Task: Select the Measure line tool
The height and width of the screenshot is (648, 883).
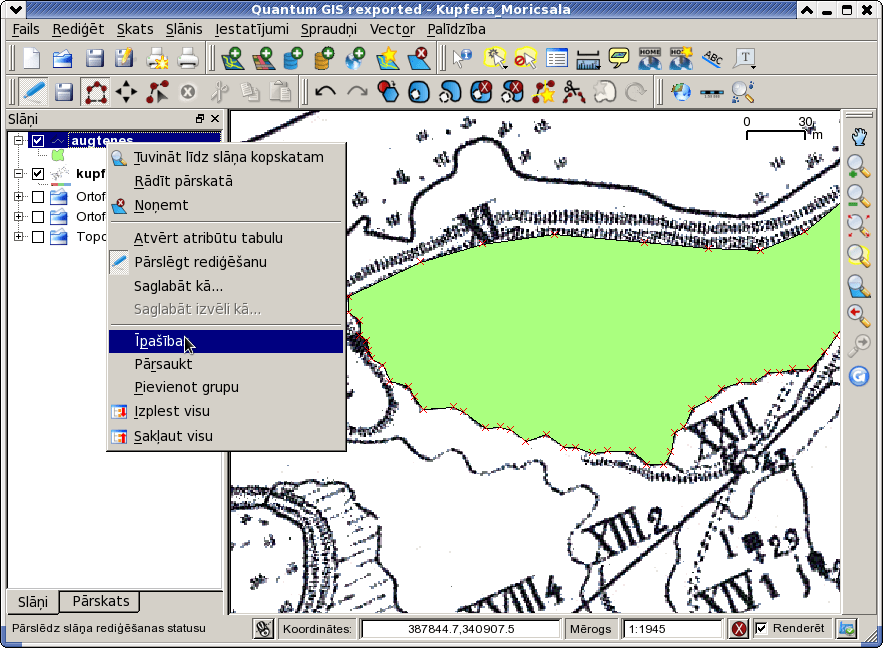Action: (x=588, y=59)
